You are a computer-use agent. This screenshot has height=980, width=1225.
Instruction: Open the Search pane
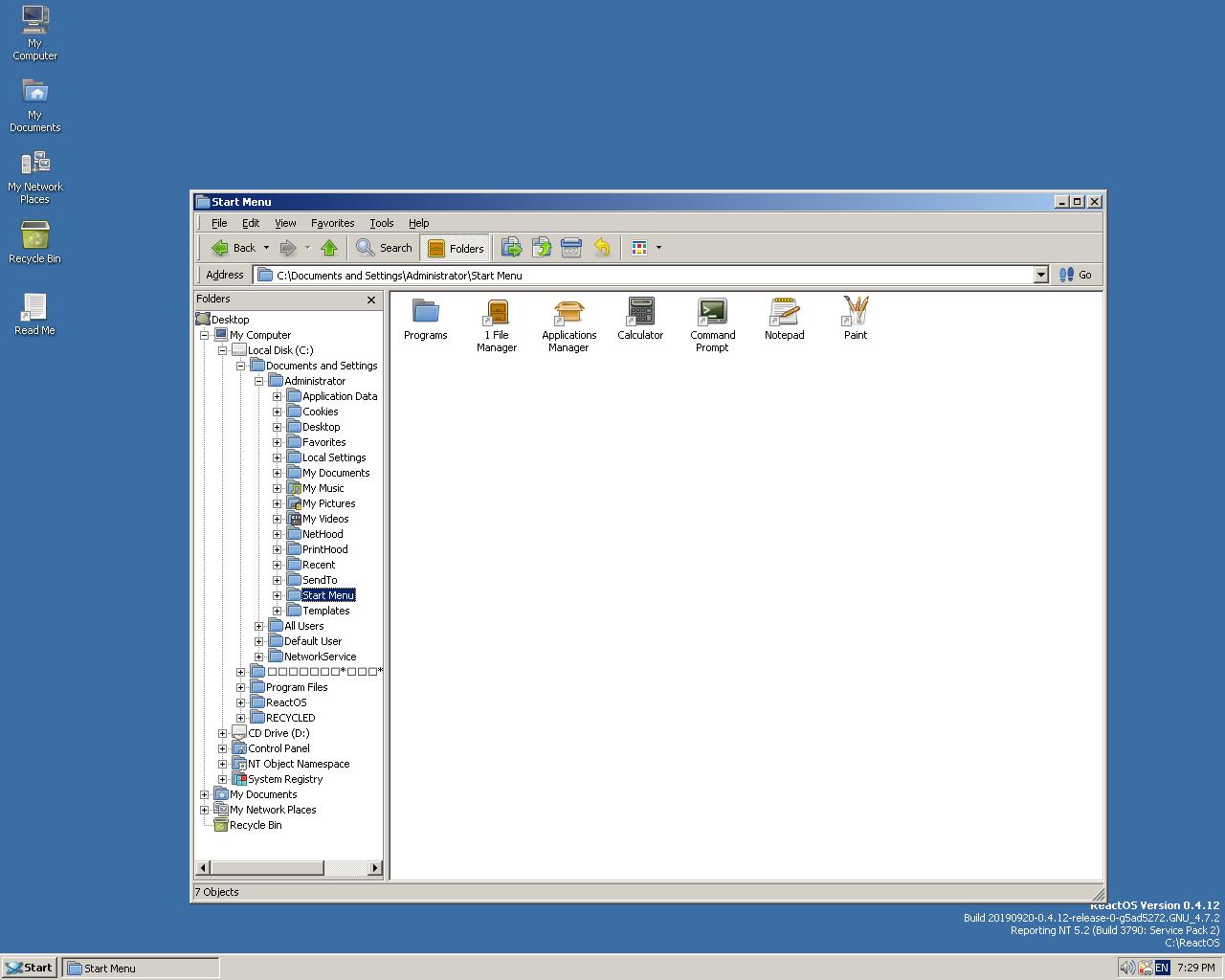[x=384, y=248]
